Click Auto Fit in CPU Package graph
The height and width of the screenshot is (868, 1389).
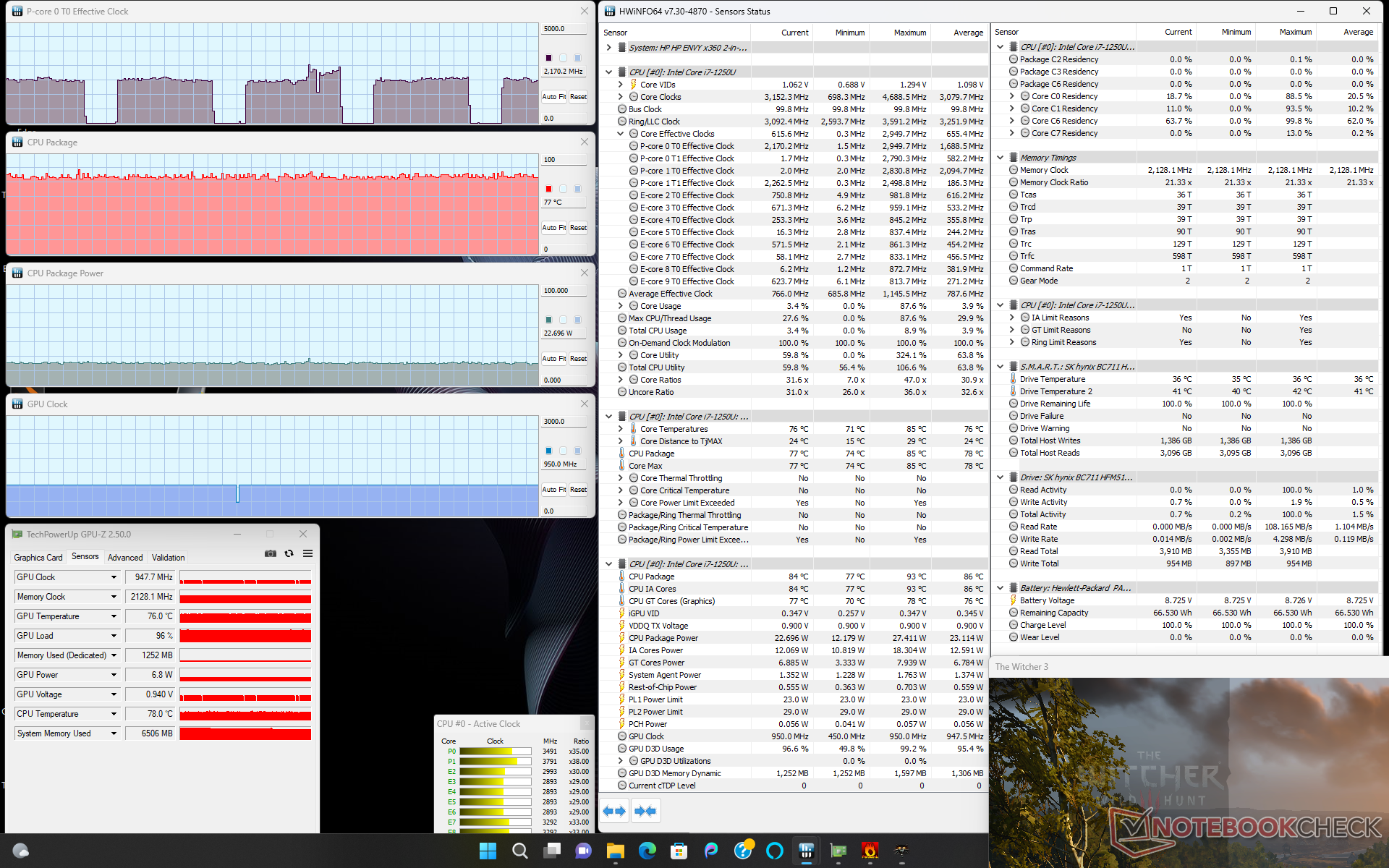pyautogui.click(x=554, y=228)
